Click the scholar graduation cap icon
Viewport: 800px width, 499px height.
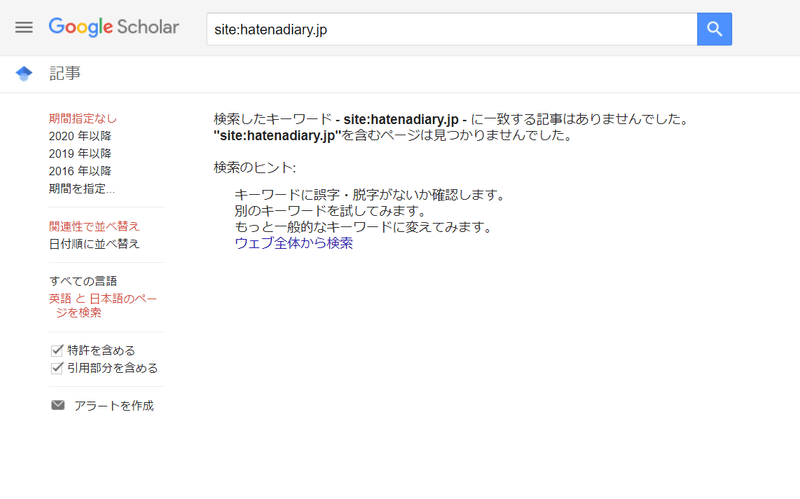click(x=24, y=73)
